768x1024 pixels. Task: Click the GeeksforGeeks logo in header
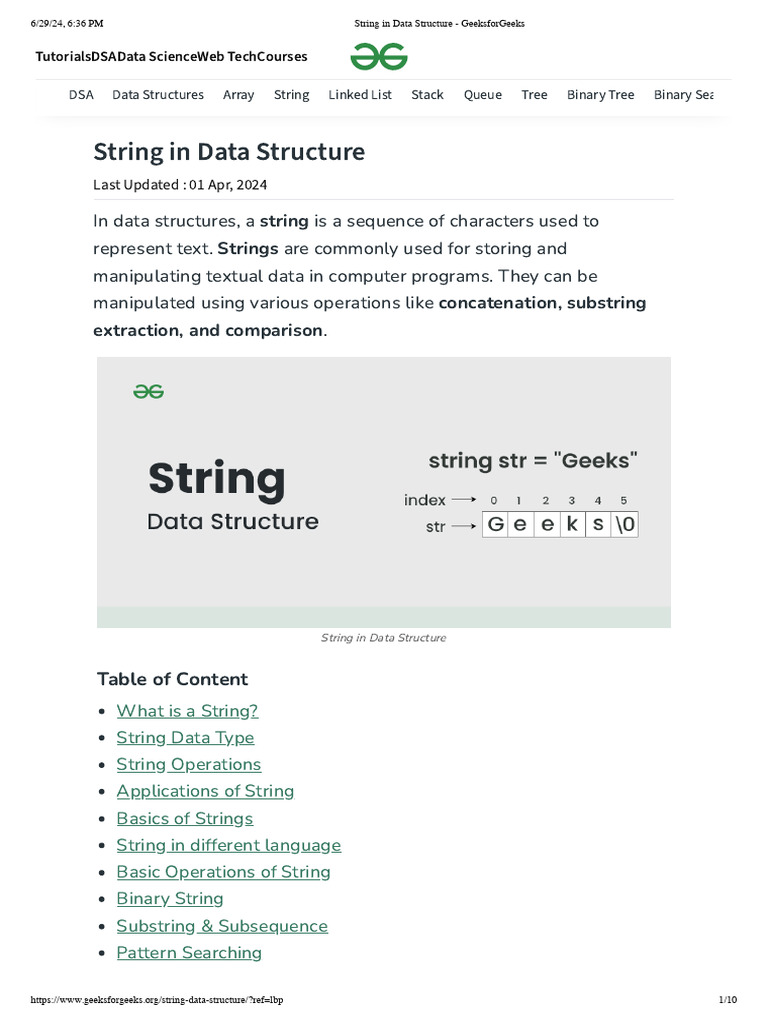(x=378, y=57)
